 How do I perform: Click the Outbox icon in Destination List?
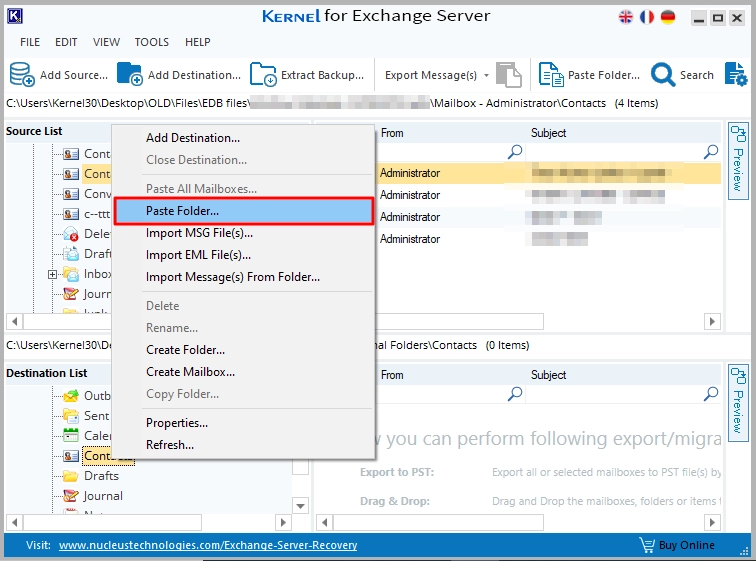(71, 396)
